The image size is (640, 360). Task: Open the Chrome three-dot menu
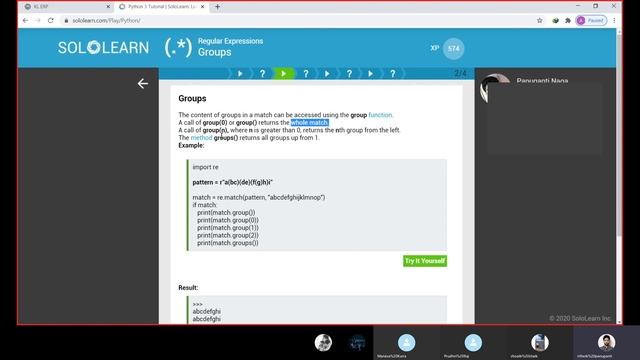(614, 20)
